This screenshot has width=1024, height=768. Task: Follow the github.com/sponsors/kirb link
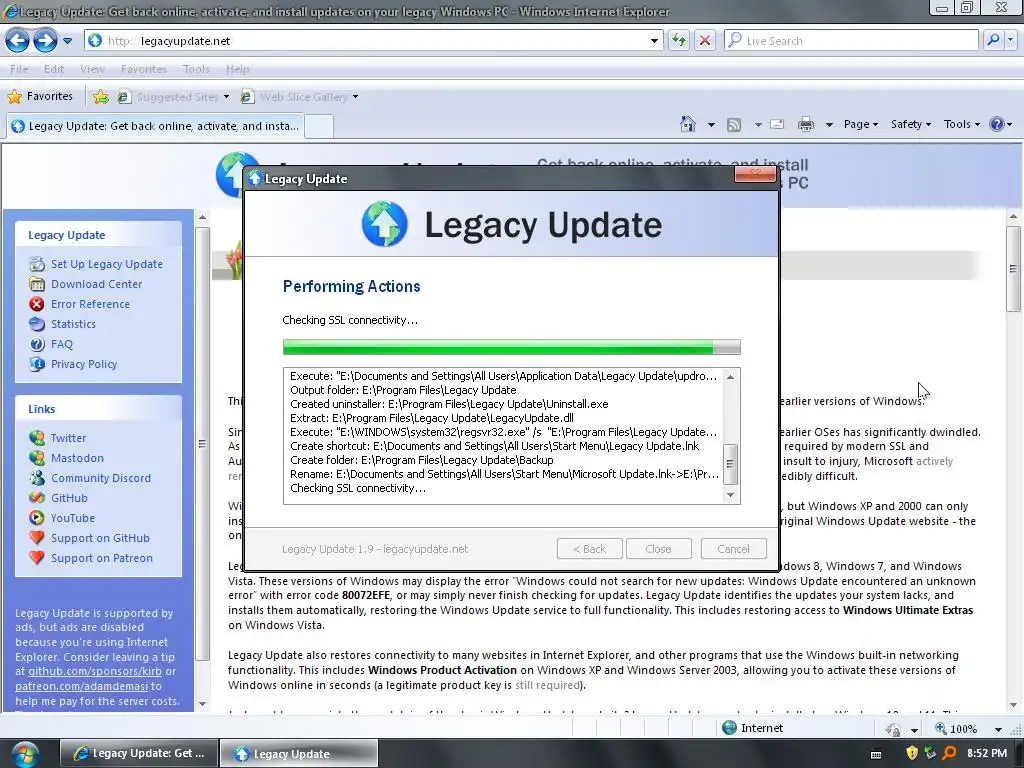click(95, 671)
